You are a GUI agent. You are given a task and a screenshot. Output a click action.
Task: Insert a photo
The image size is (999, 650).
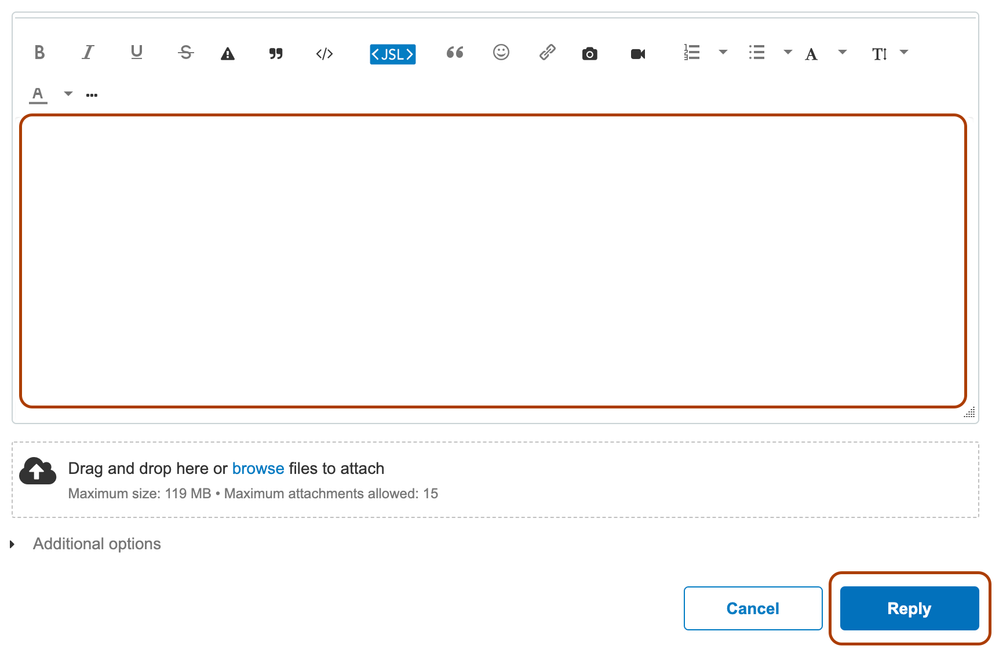click(590, 53)
